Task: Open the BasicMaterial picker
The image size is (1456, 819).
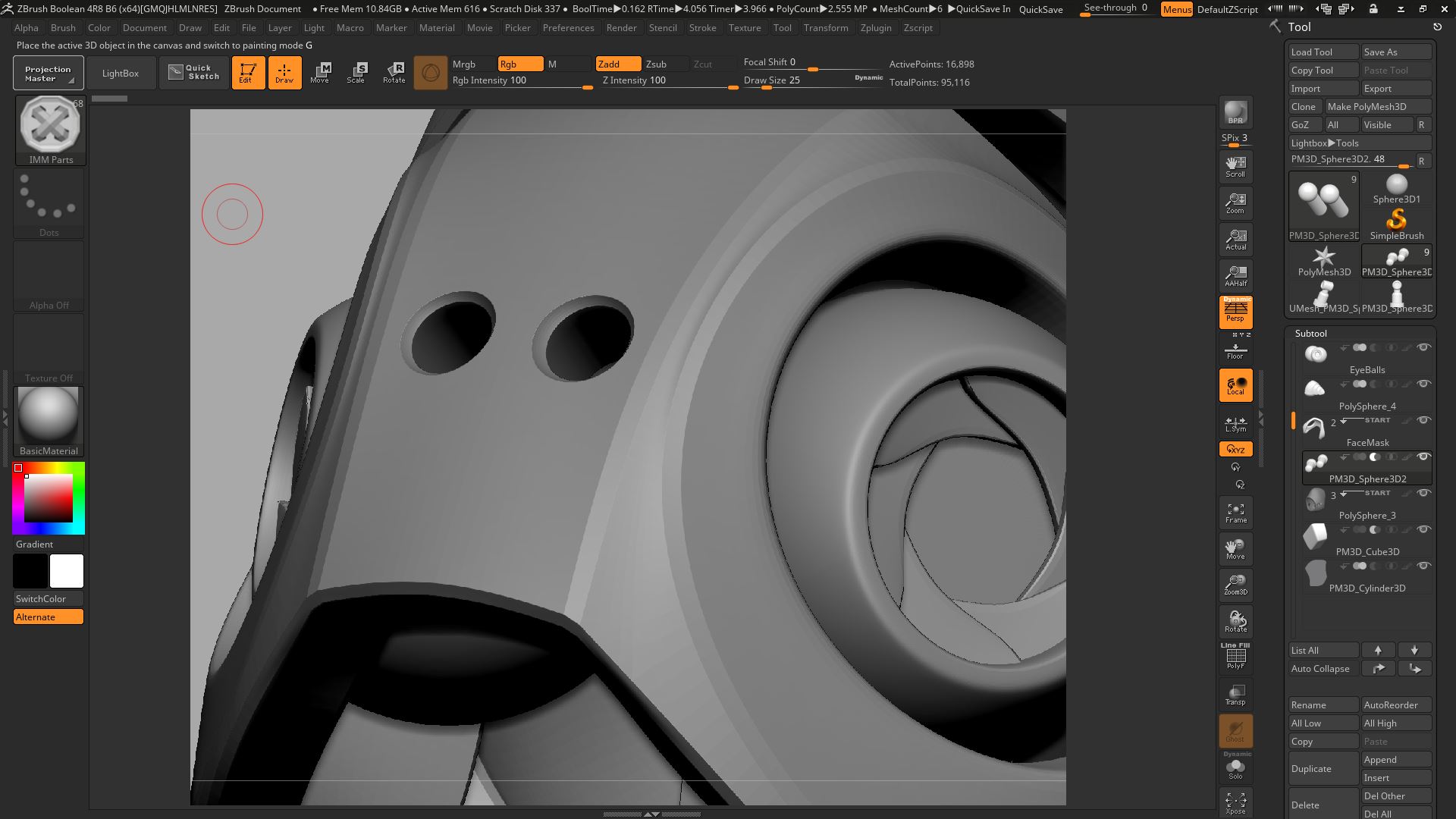Action: click(x=49, y=422)
